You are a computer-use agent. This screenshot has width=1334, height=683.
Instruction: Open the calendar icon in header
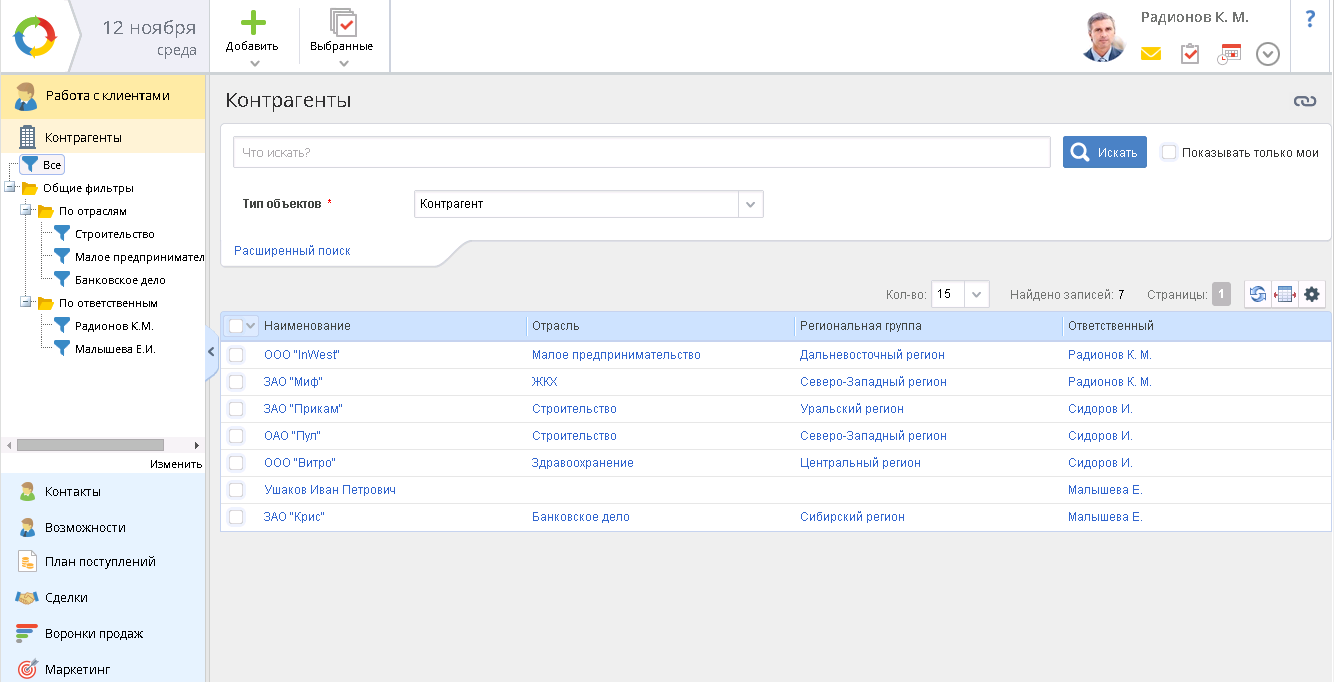1229,54
